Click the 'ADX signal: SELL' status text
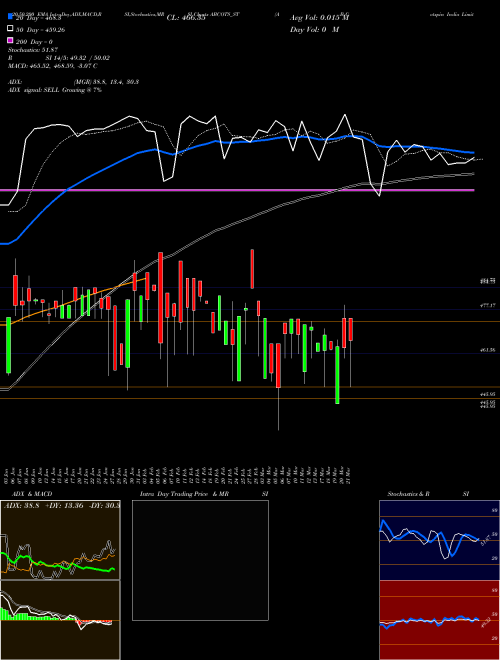 pyautogui.click(x=55, y=90)
